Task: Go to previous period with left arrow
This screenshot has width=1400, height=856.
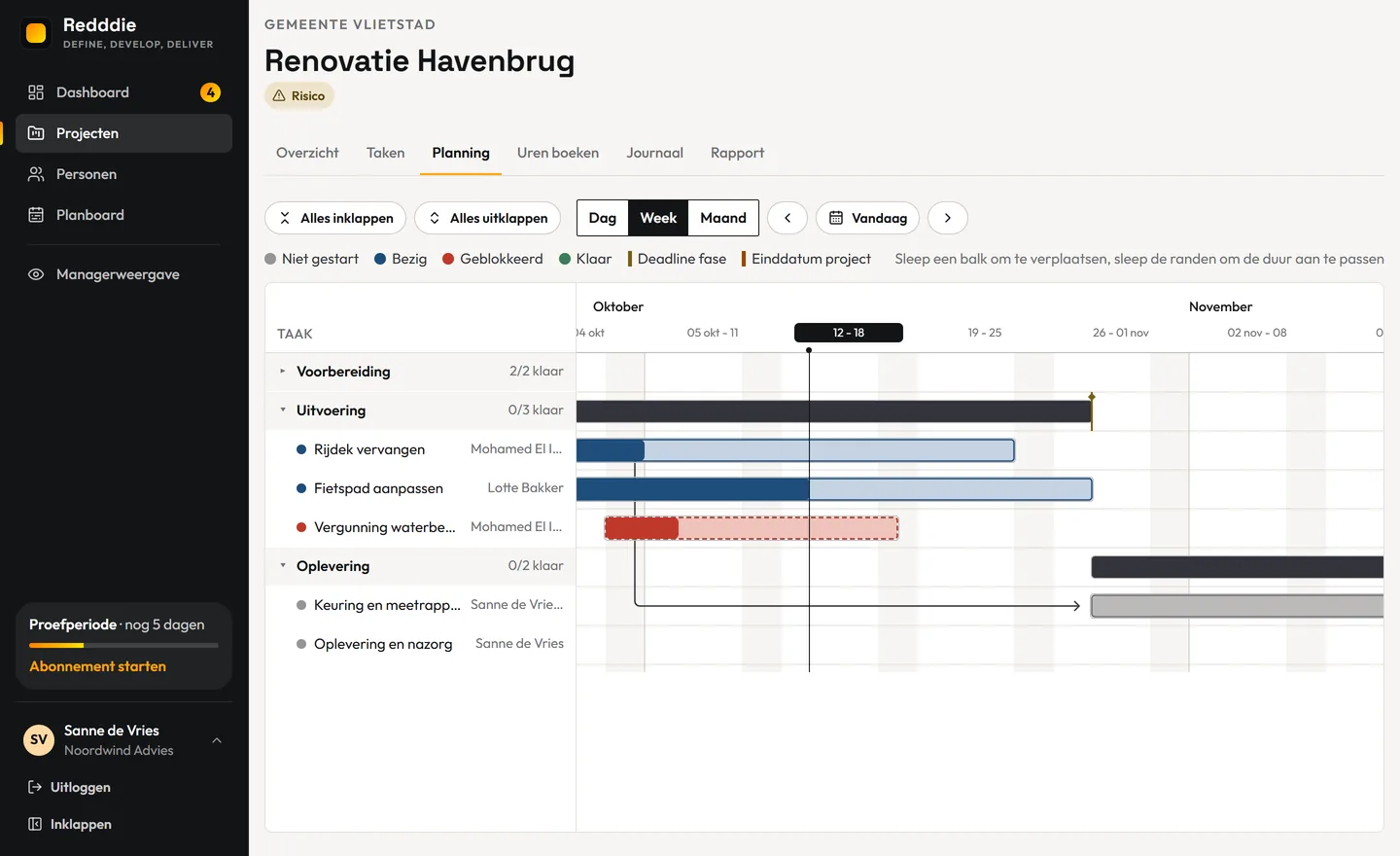Action: click(787, 218)
